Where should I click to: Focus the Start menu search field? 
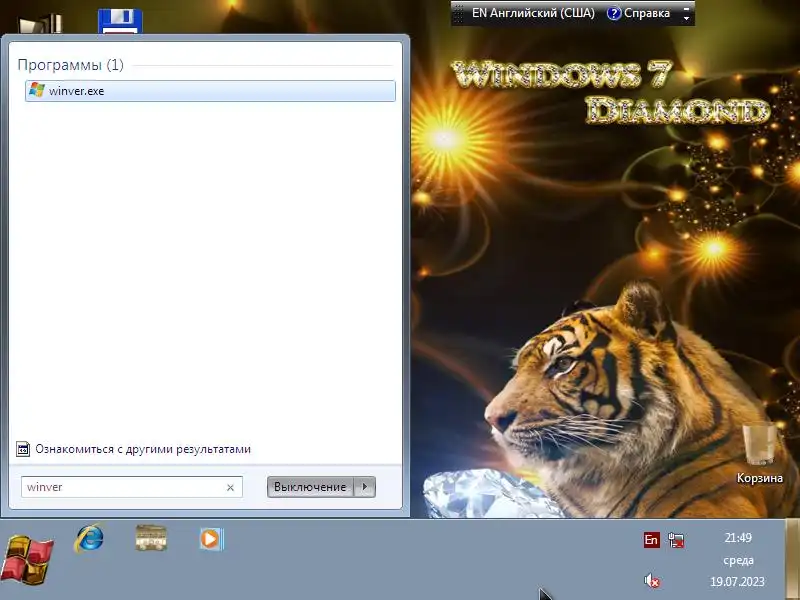coord(132,487)
